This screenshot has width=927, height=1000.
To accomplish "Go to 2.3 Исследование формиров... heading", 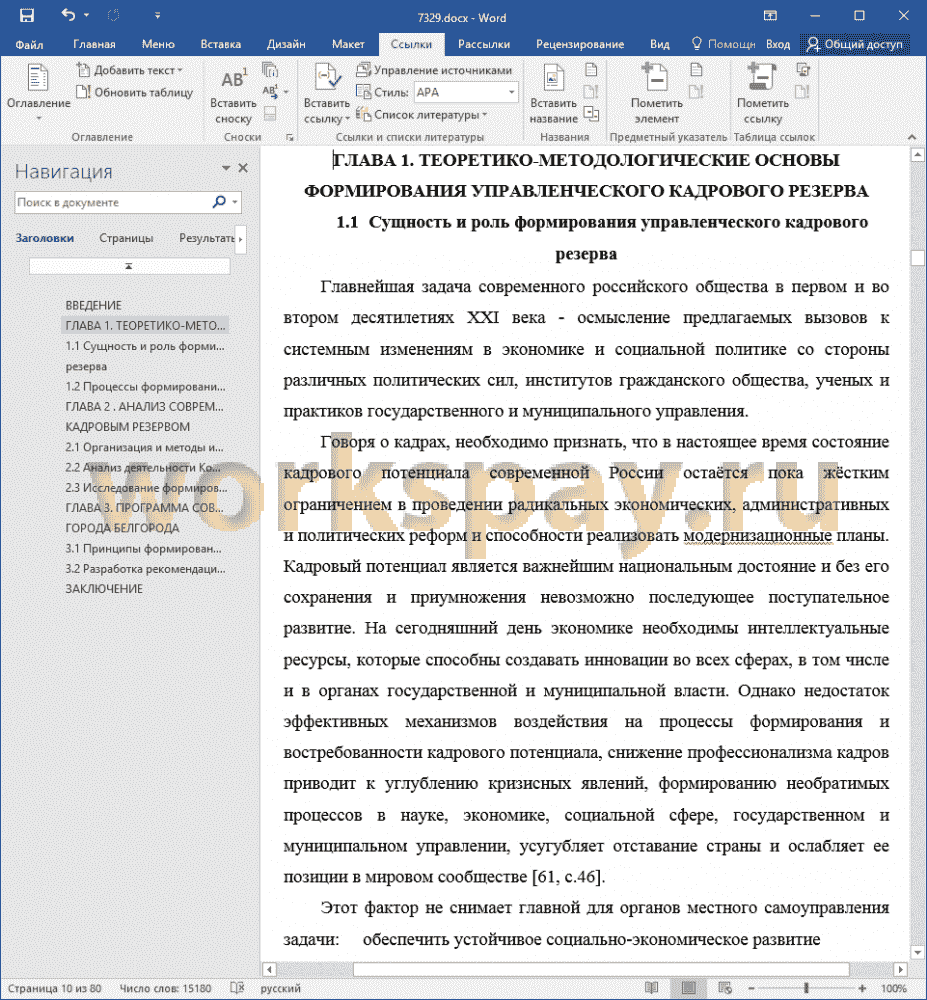I will point(146,488).
